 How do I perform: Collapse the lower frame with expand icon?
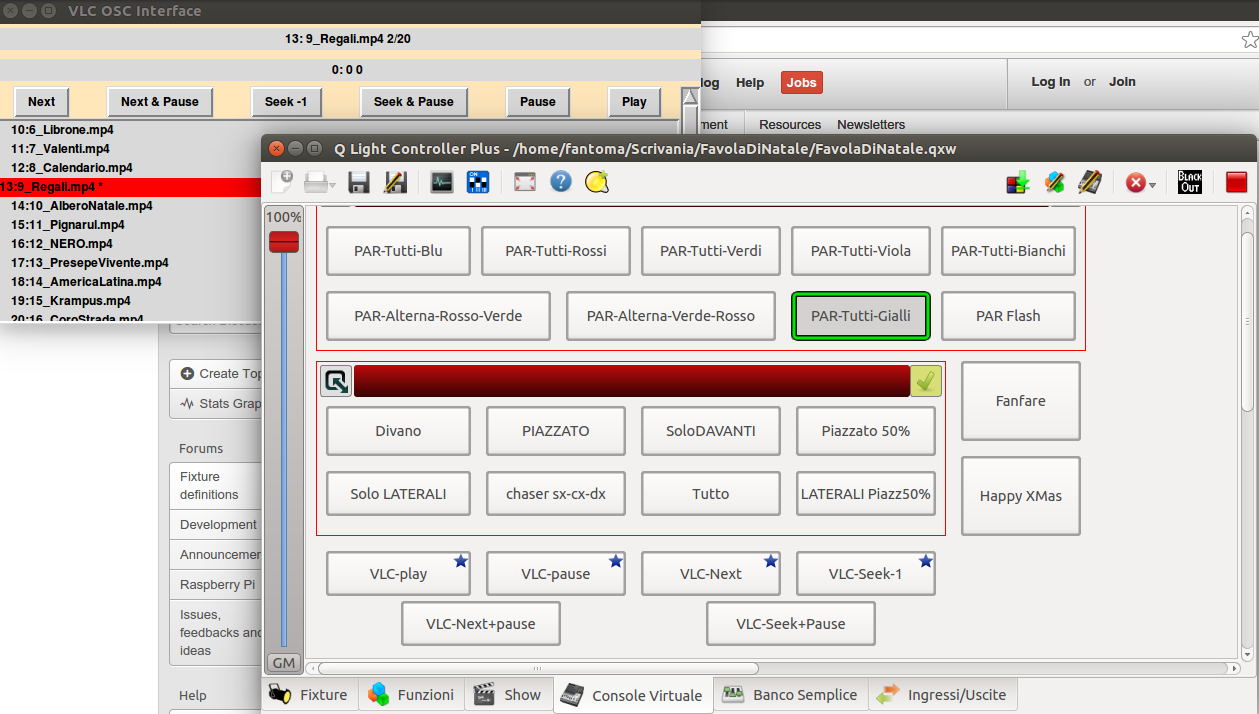pyautogui.click(x=336, y=381)
